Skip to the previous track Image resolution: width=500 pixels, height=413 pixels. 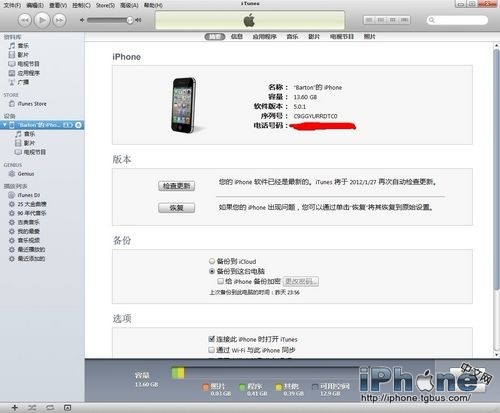[x=25, y=20]
